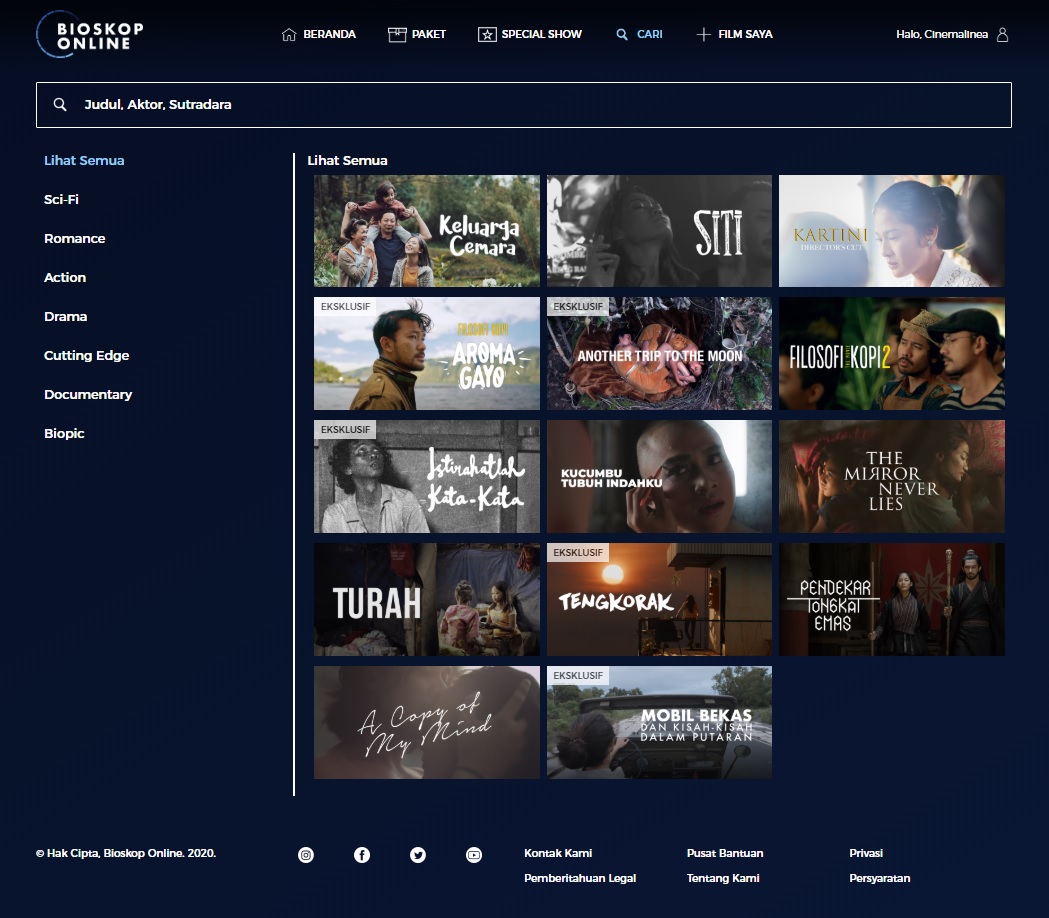Click the magnifier inside the search box
The image size is (1049, 918).
pyautogui.click(x=60, y=104)
